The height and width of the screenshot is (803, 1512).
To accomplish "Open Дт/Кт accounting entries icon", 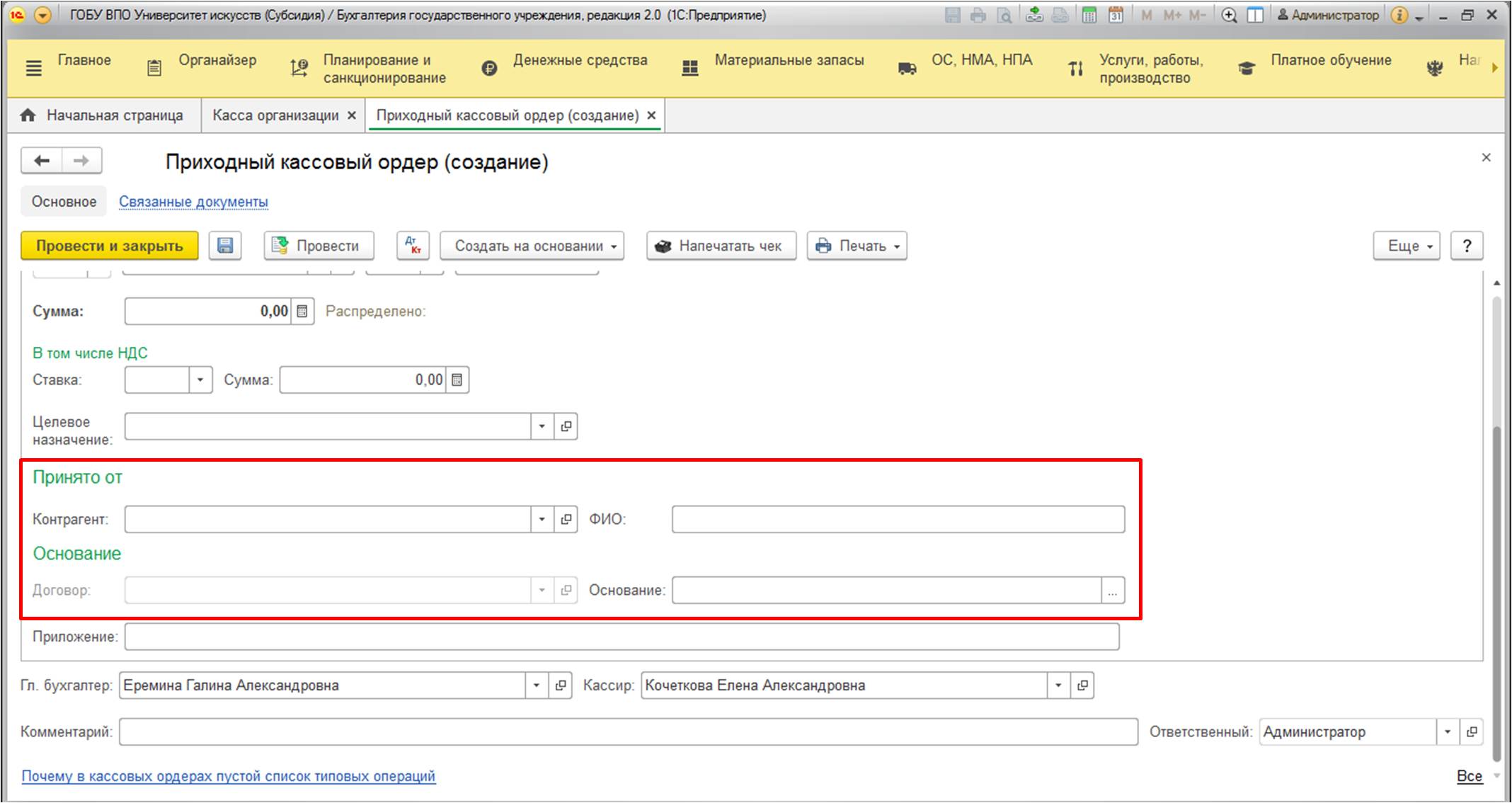I will coord(413,246).
